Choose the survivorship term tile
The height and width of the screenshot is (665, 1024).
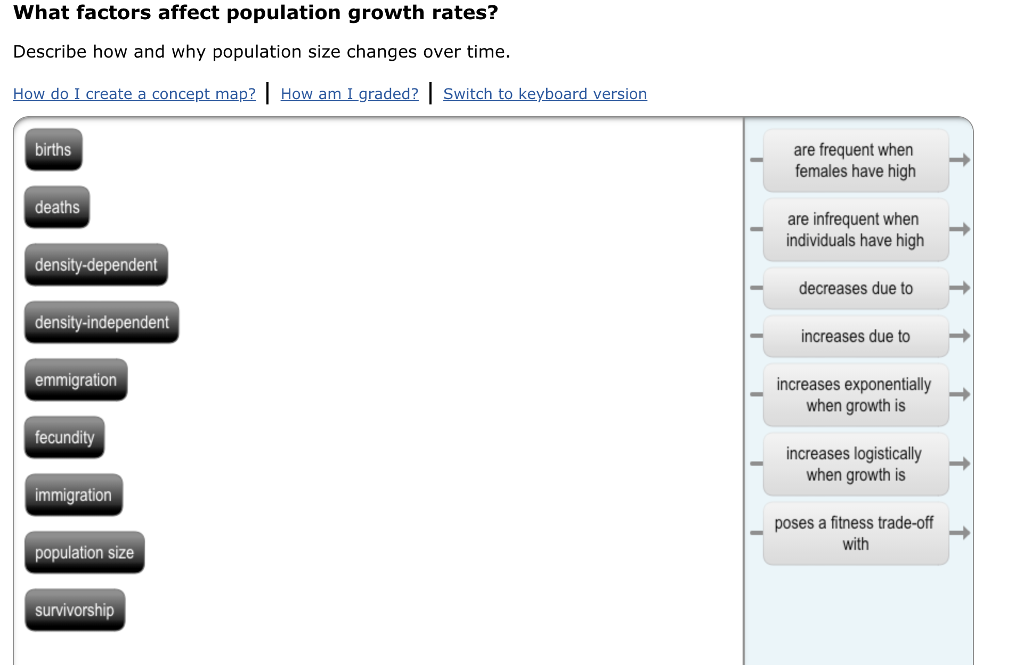(75, 609)
